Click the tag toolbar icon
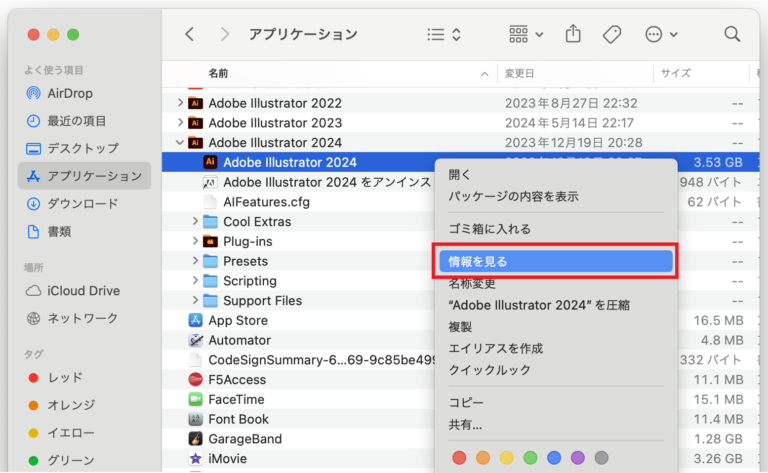 pyautogui.click(x=612, y=34)
